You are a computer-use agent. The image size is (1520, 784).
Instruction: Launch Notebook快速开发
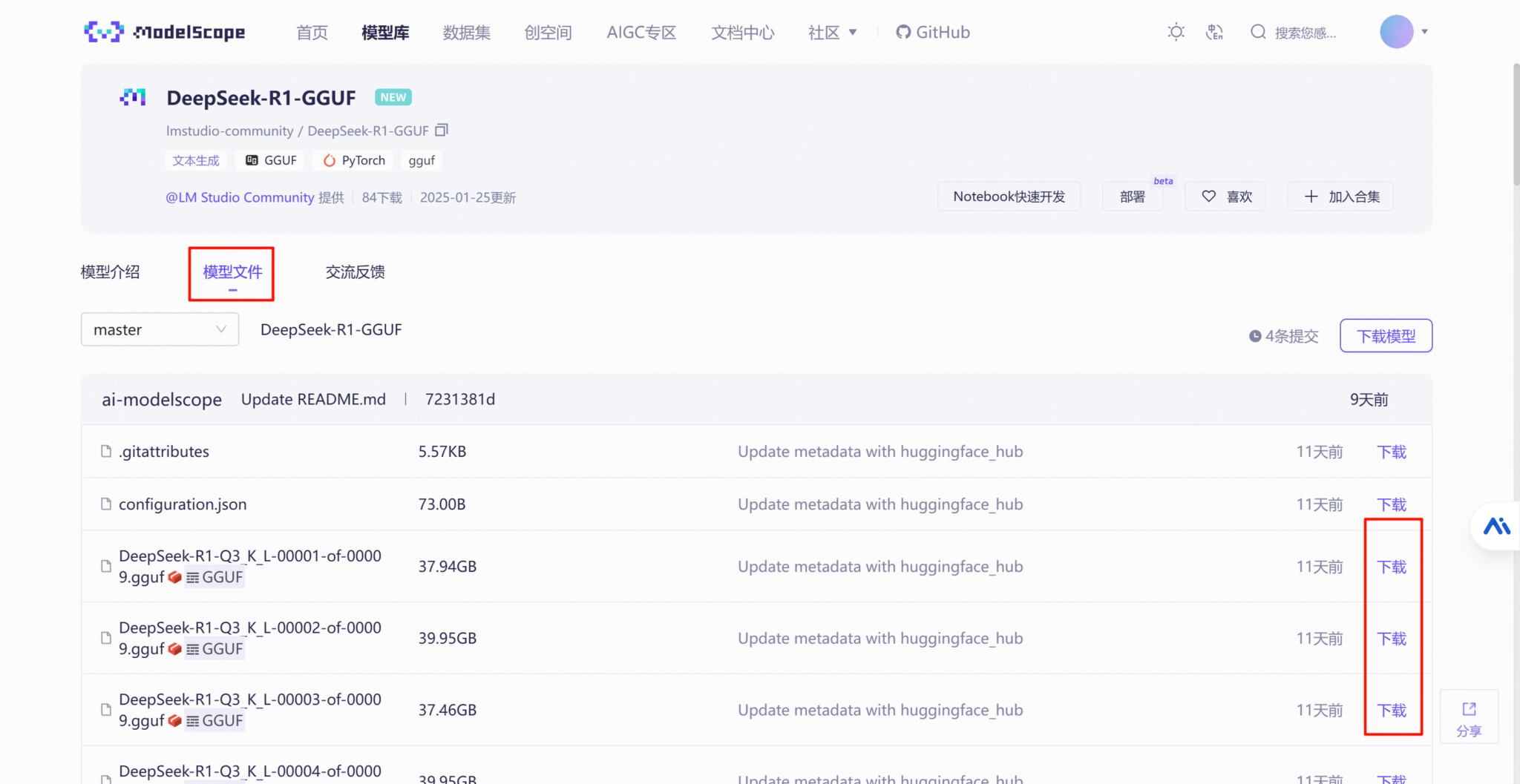pyautogui.click(x=1009, y=196)
